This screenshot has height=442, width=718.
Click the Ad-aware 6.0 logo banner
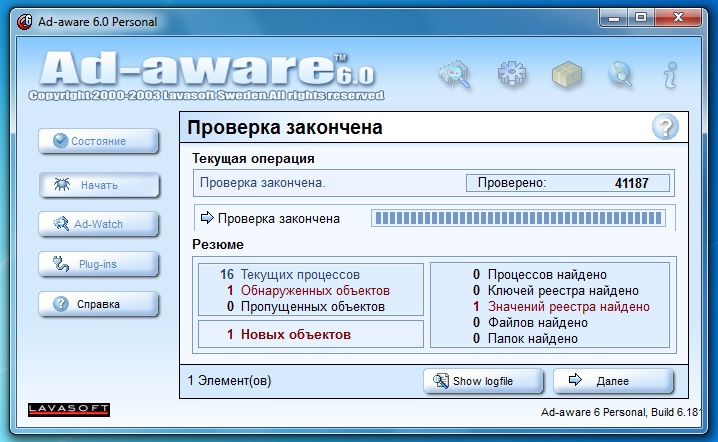pos(206,75)
